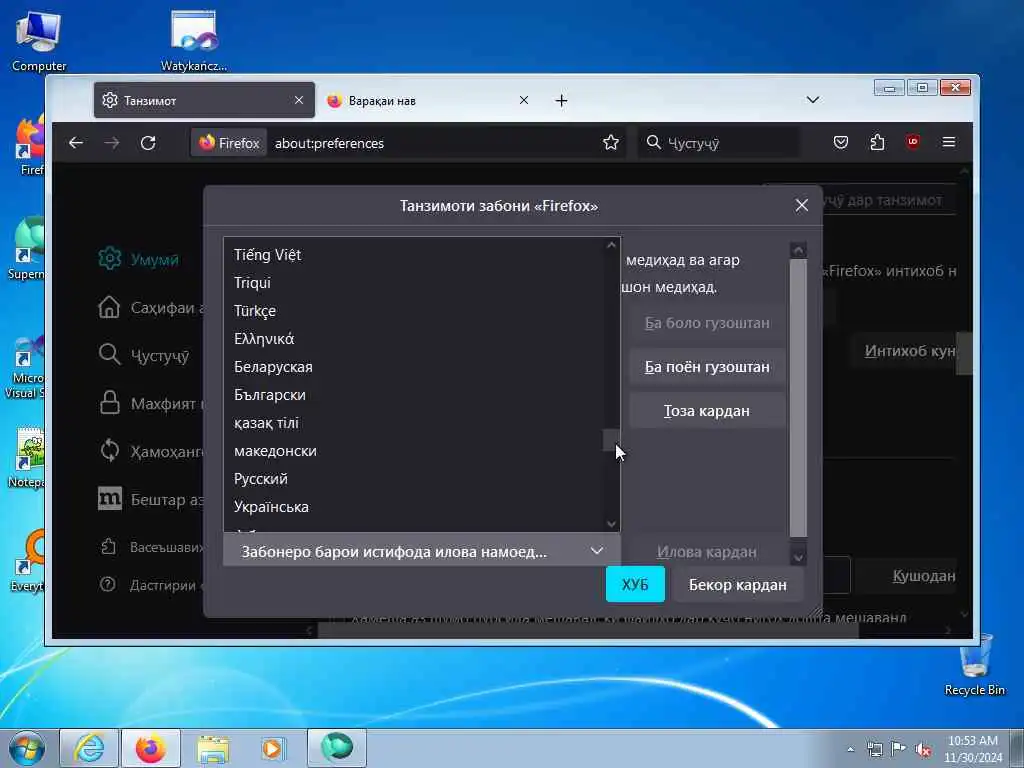Viewport: 1024px width, 768px height.
Task: Open Windows Explorer from the taskbar
Action: coord(213,748)
